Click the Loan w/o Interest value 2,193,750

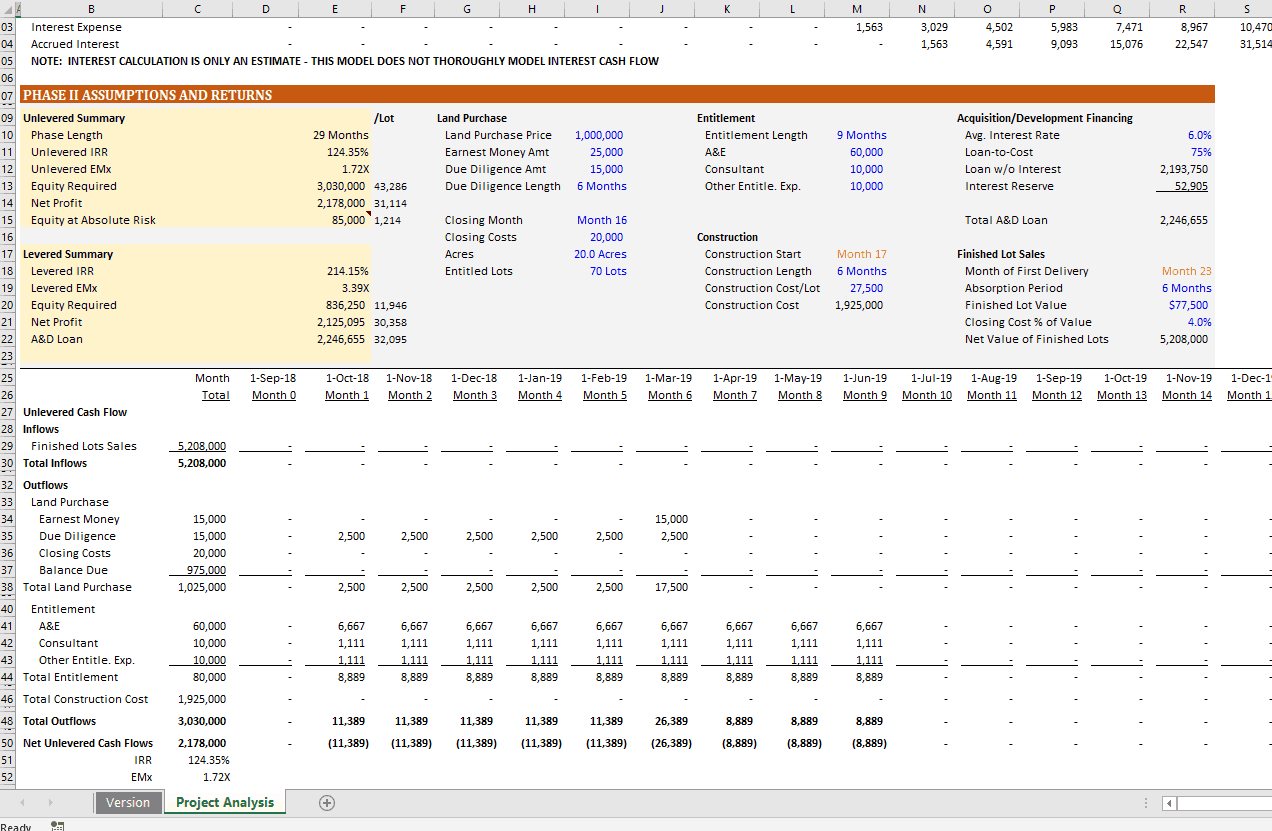tap(1183, 169)
